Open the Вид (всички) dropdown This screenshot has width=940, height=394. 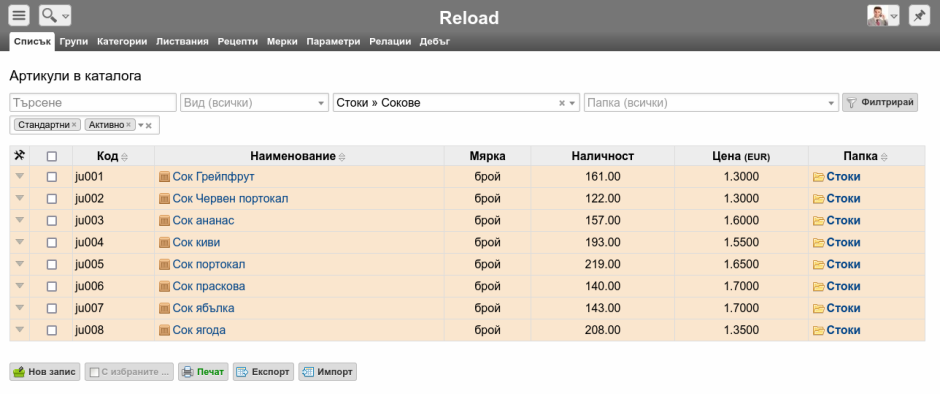(255, 103)
